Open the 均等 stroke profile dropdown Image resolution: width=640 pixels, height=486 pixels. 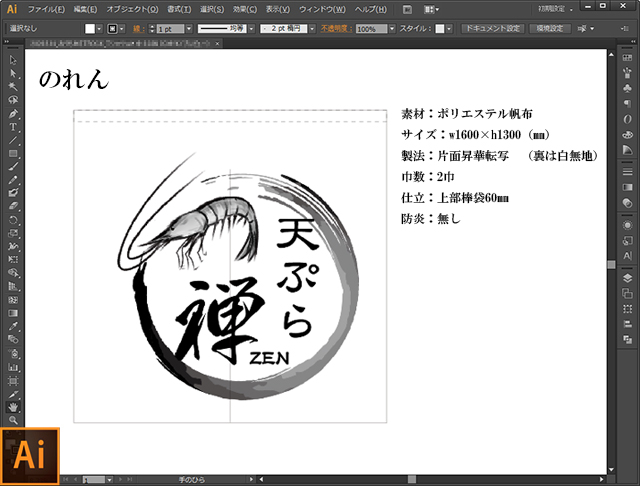(251, 29)
